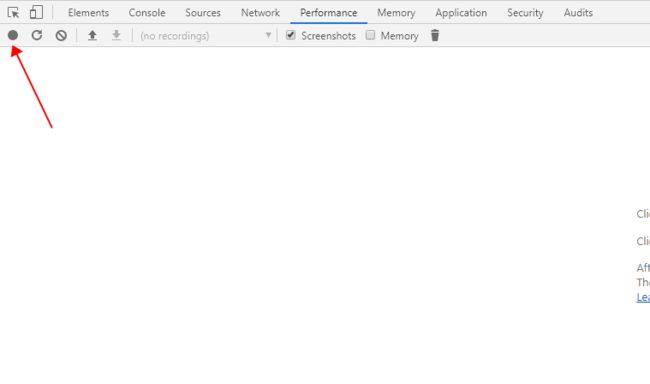Open the (no recordings) dropdown
The height and width of the screenshot is (384, 650).
(206, 36)
